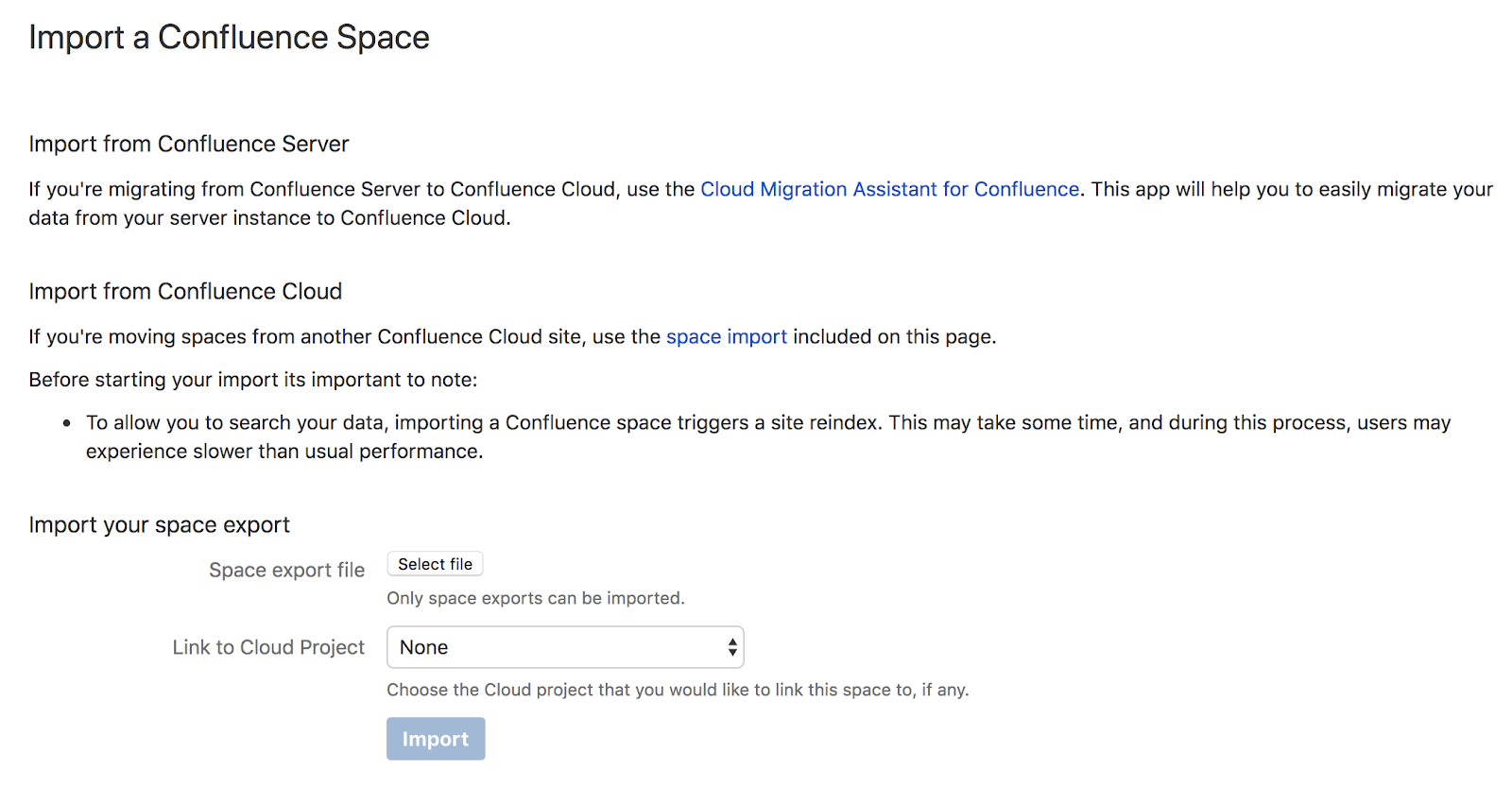Image resolution: width=1512 pixels, height=786 pixels.
Task: Click the Space export file label
Action: click(x=286, y=570)
